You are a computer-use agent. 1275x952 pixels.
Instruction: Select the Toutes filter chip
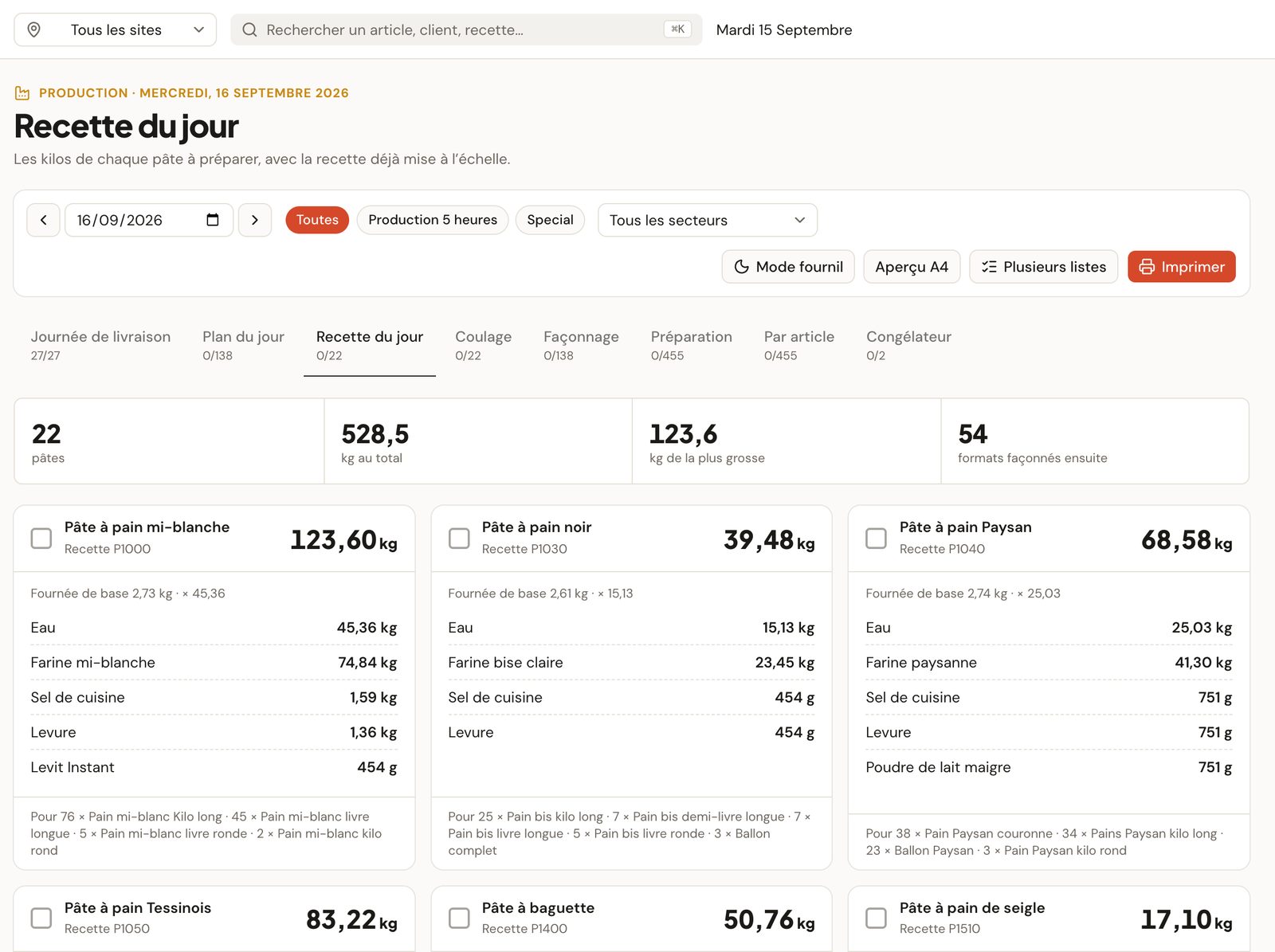[317, 220]
